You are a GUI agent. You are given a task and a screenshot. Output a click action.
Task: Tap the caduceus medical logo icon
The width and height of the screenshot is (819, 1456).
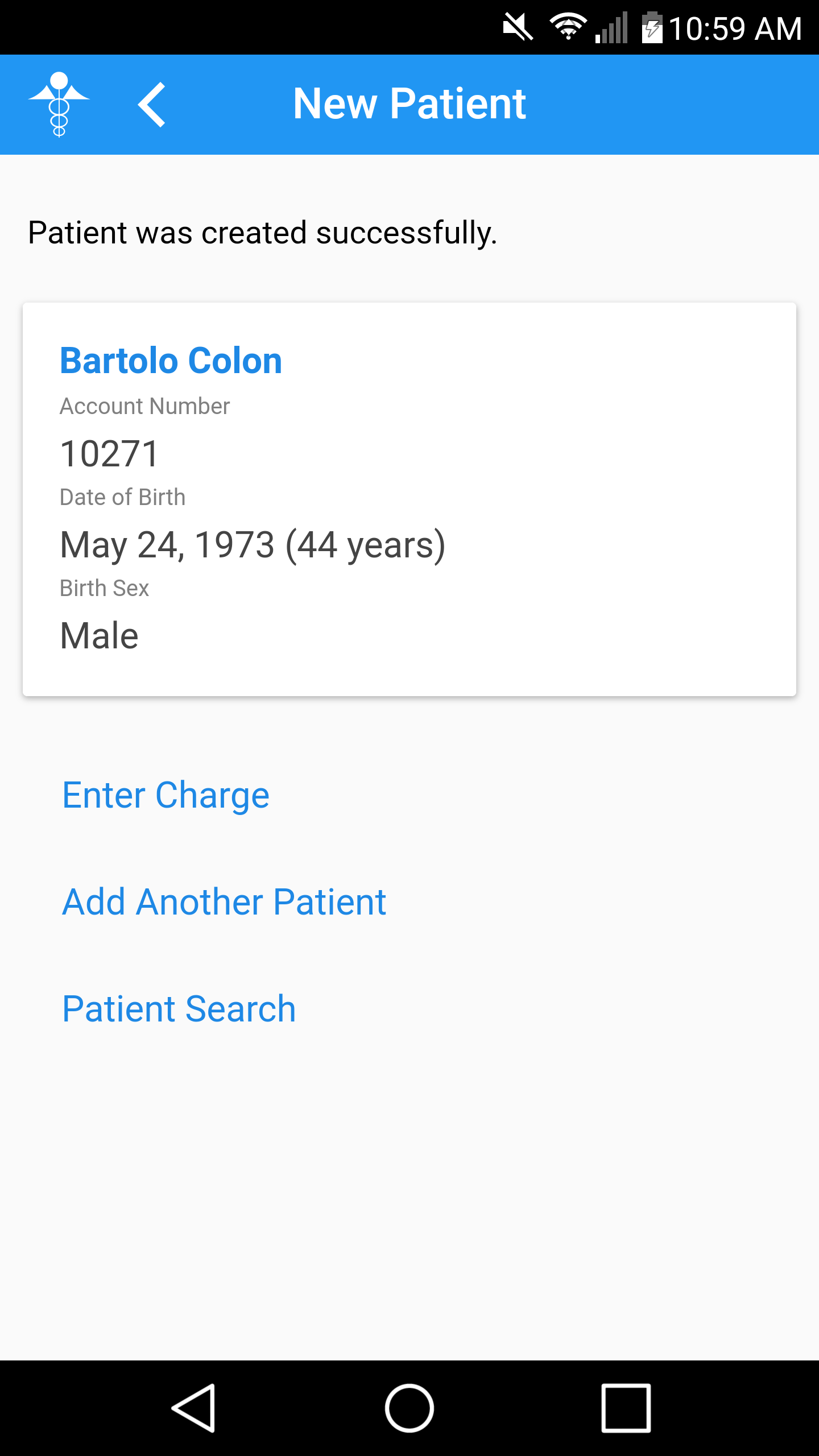click(x=59, y=105)
